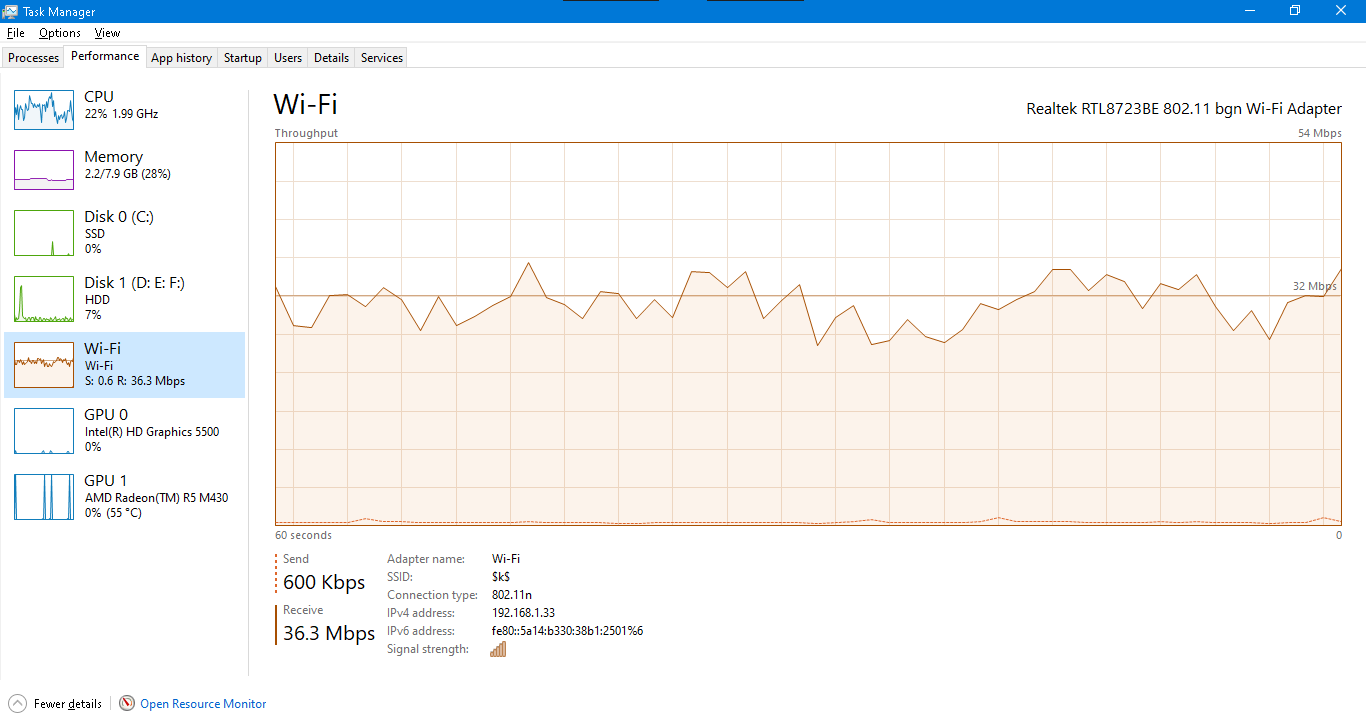
Task: Click the Task Manager title bar icon
Action: click(x=11, y=11)
